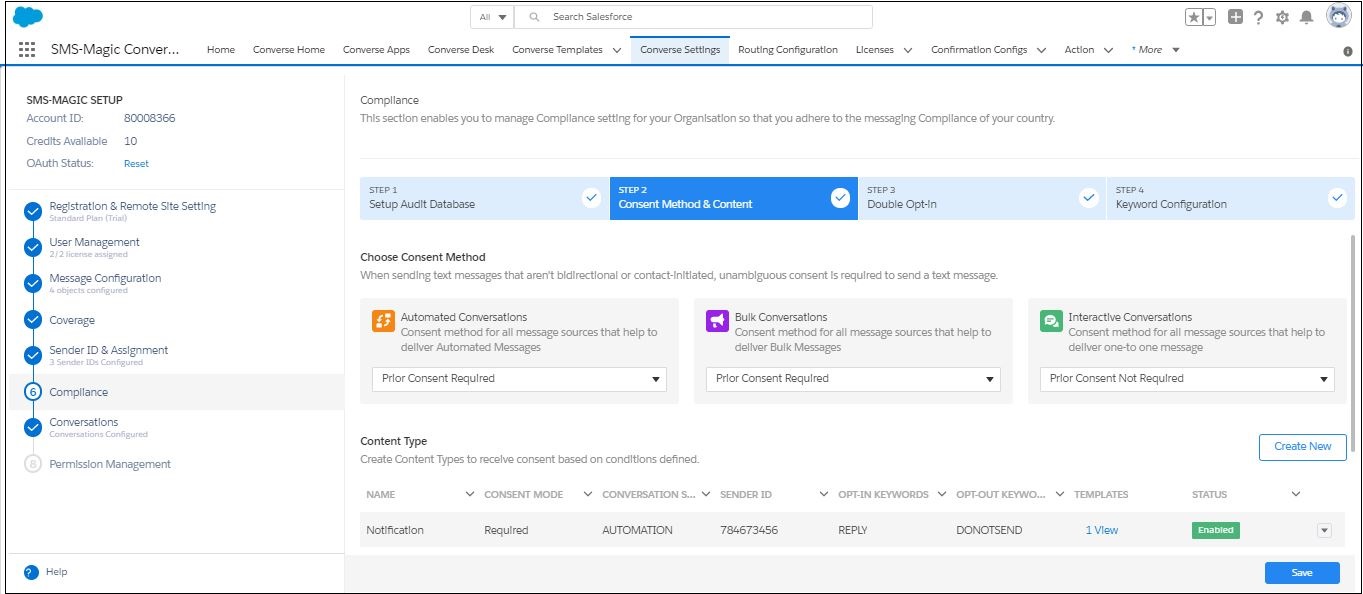Viewport: 1363px width, 594px height.
Task: Open the 1 View templates link
Action: pyautogui.click(x=1102, y=531)
